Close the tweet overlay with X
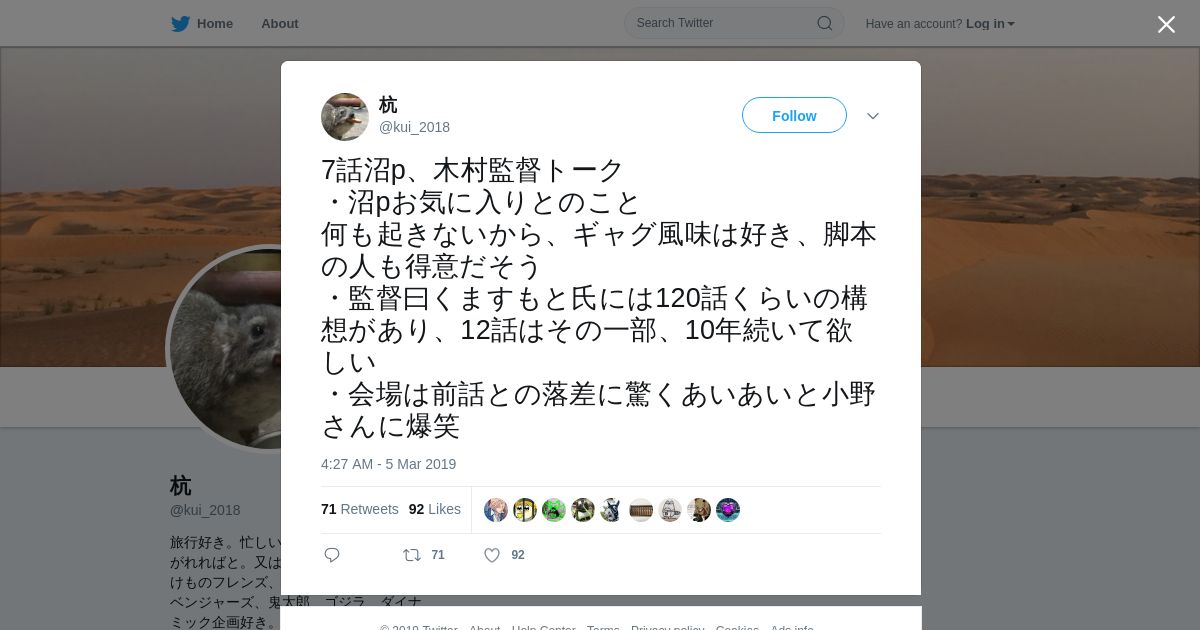1200x630 pixels. coord(1166,24)
